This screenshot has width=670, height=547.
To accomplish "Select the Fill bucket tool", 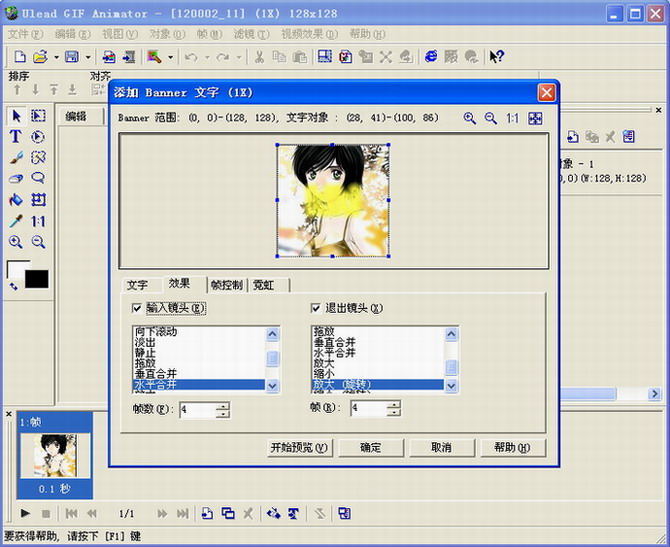I will [x=16, y=200].
